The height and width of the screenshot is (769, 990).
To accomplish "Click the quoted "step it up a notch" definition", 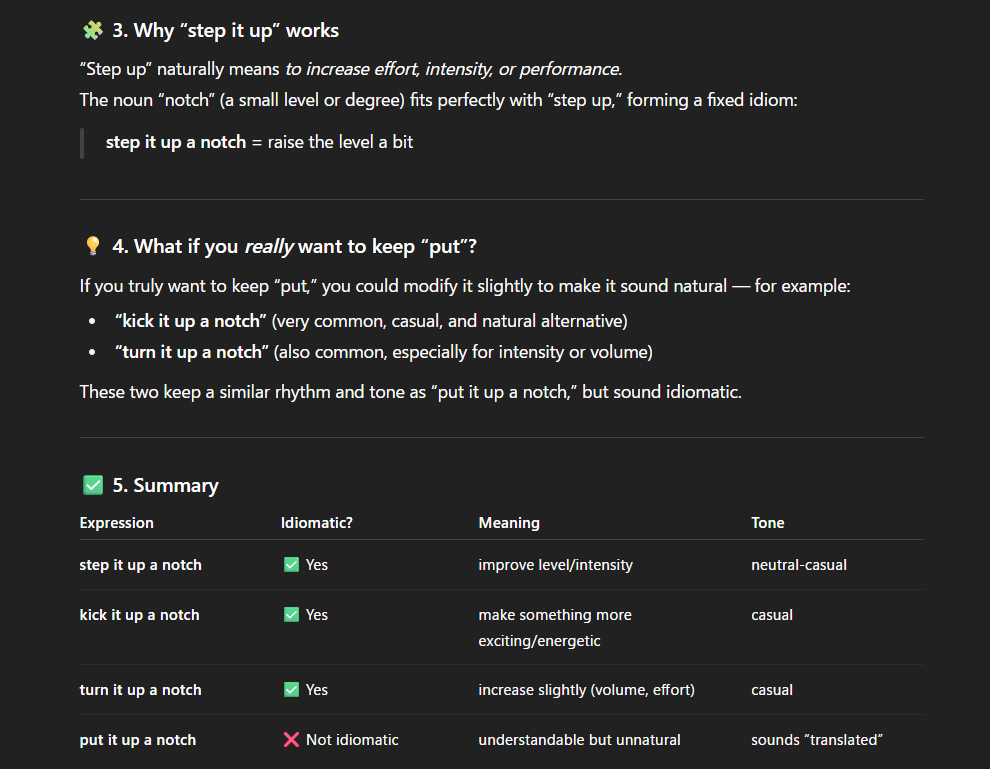I will point(176,142).
